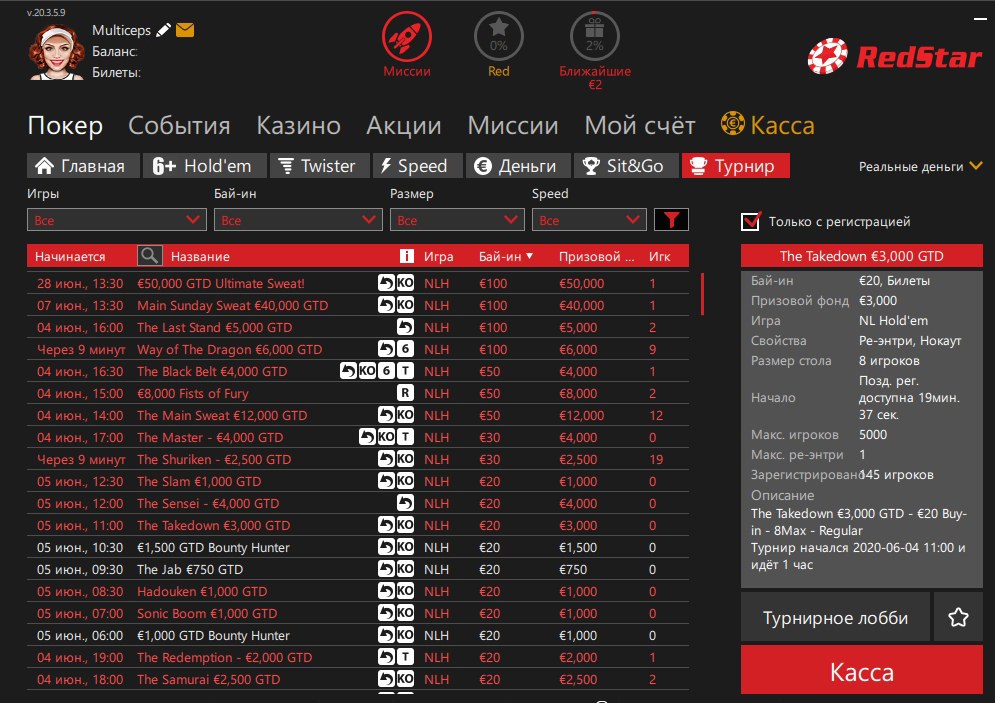The height and width of the screenshot is (703, 995).
Task: Sort the list by 'Бай-ин' column header
Action: [x=505, y=257]
